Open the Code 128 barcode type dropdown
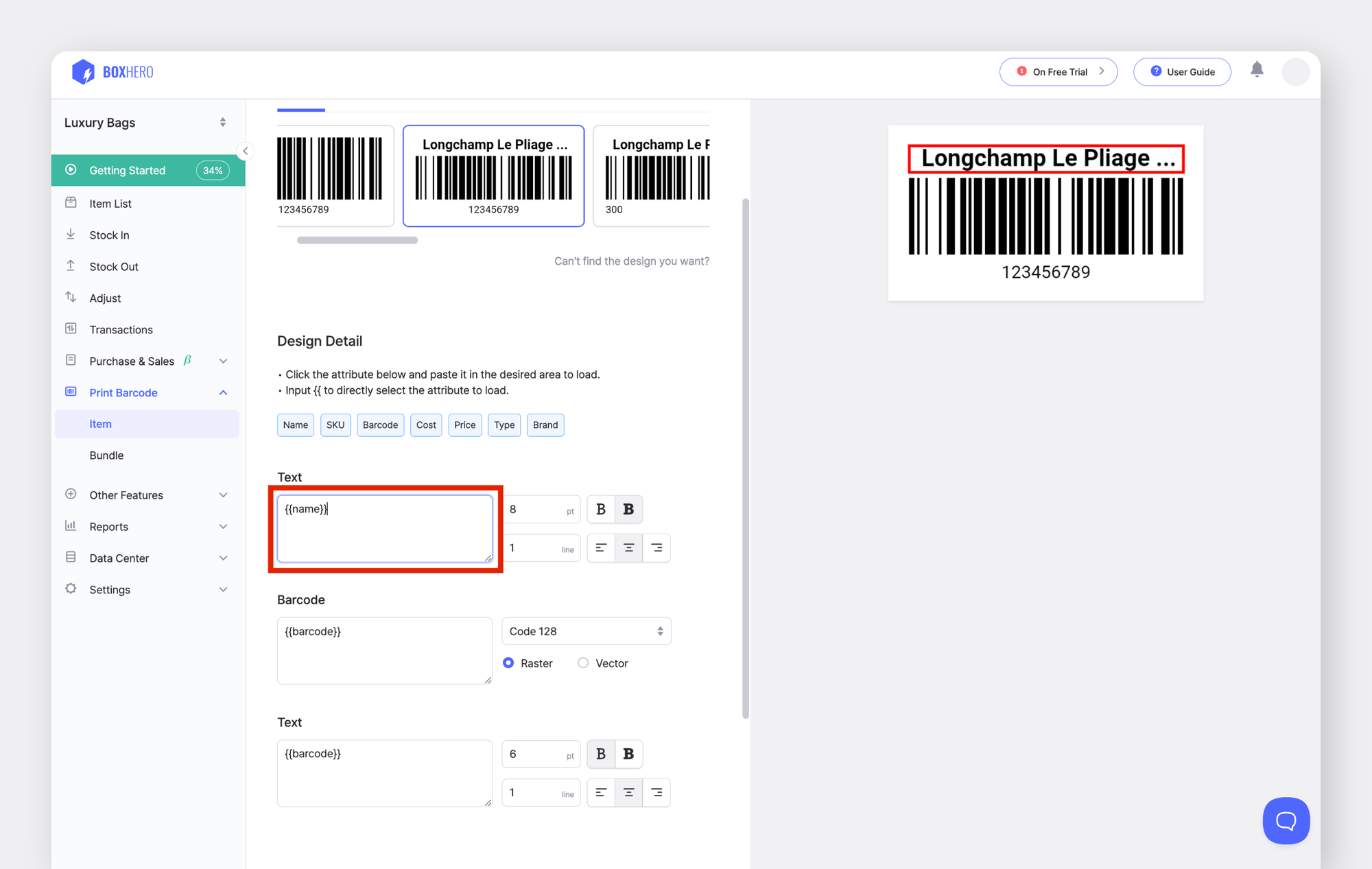The height and width of the screenshot is (869, 1372). 586,631
